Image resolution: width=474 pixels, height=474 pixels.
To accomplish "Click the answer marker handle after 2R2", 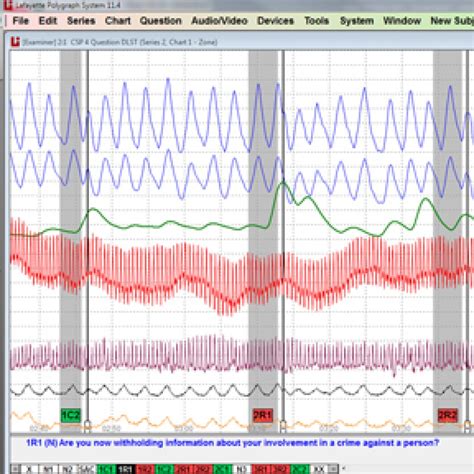I will click(x=467, y=426).
